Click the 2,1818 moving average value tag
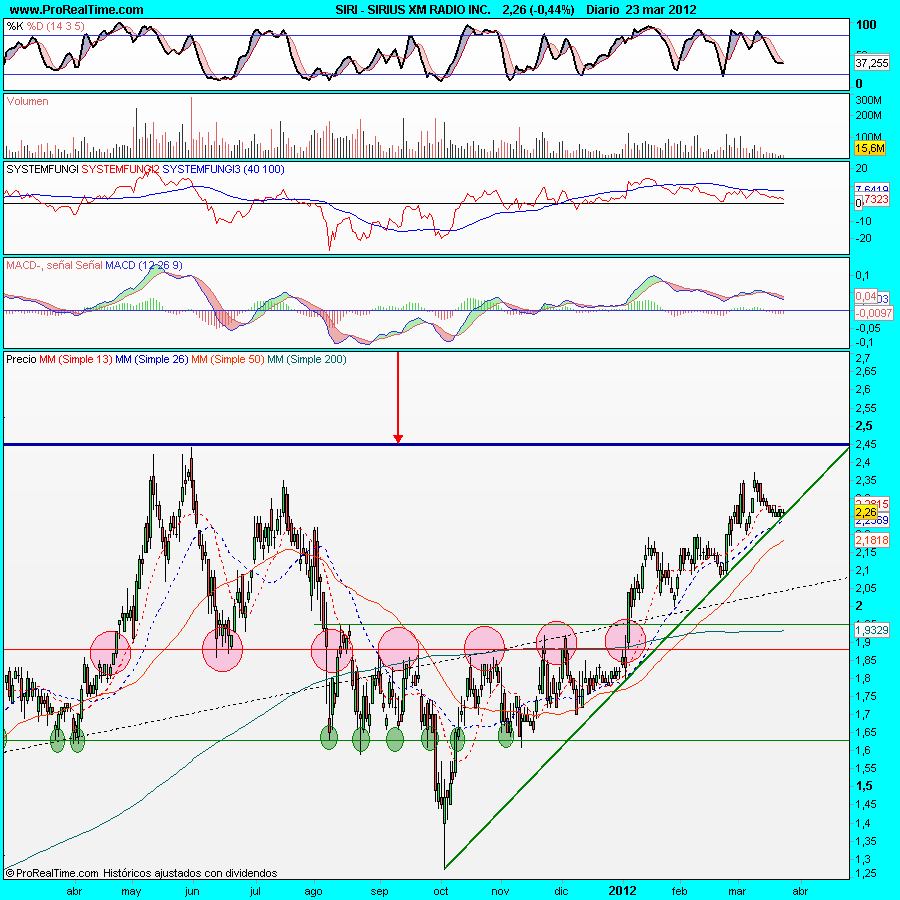Image resolution: width=900 pixels, height=900 pixels. coord(871,540)
